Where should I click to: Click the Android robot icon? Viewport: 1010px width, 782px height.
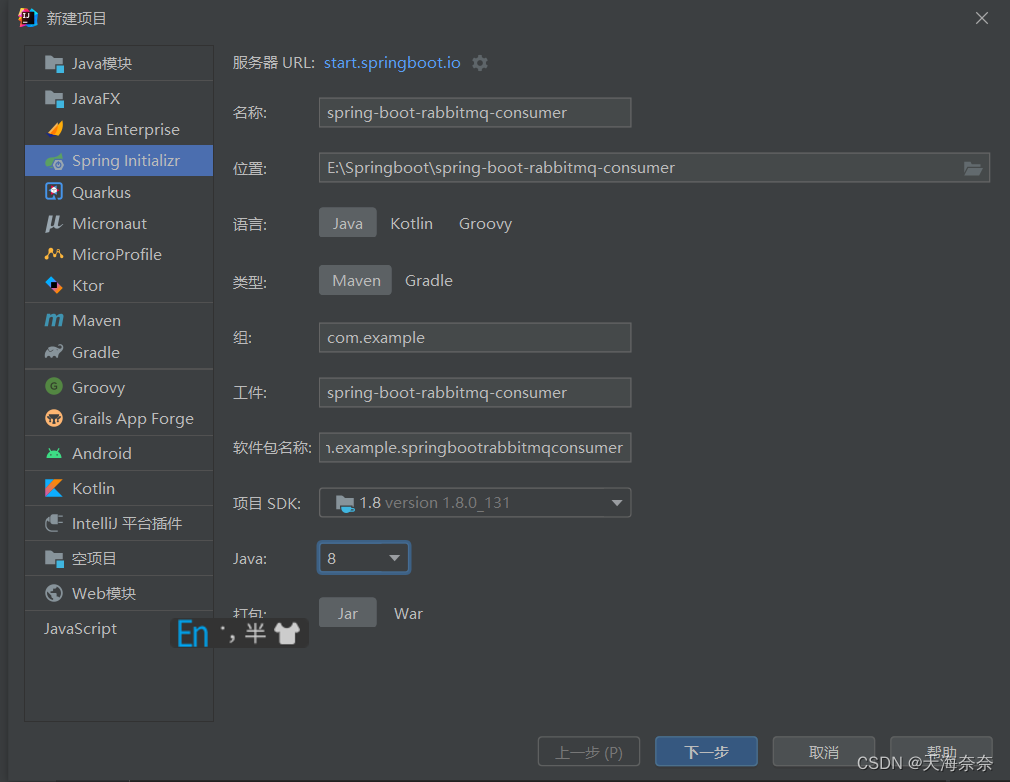54,453
